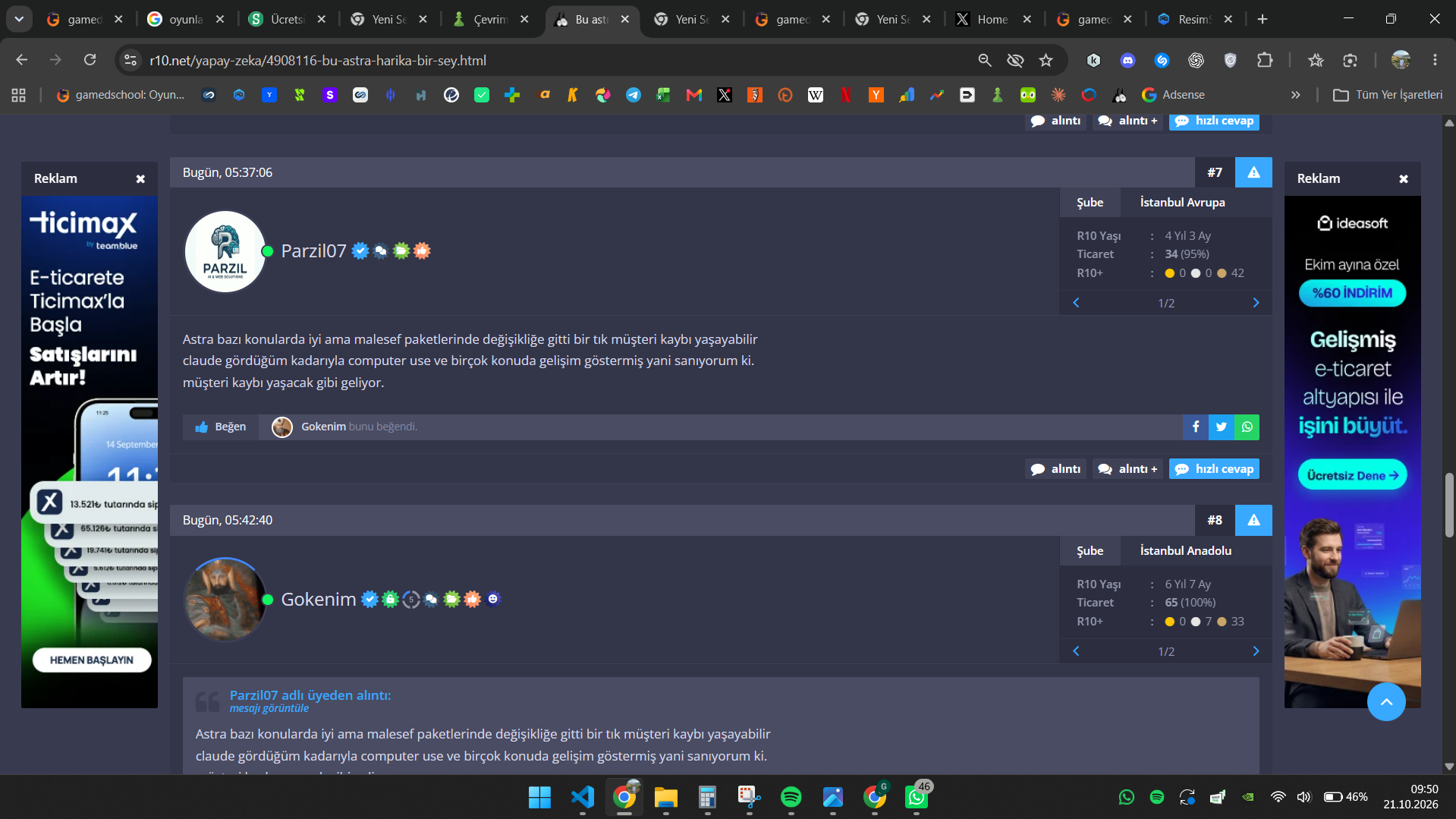Click hızlı cevap under post #7

coord(1214,469)
